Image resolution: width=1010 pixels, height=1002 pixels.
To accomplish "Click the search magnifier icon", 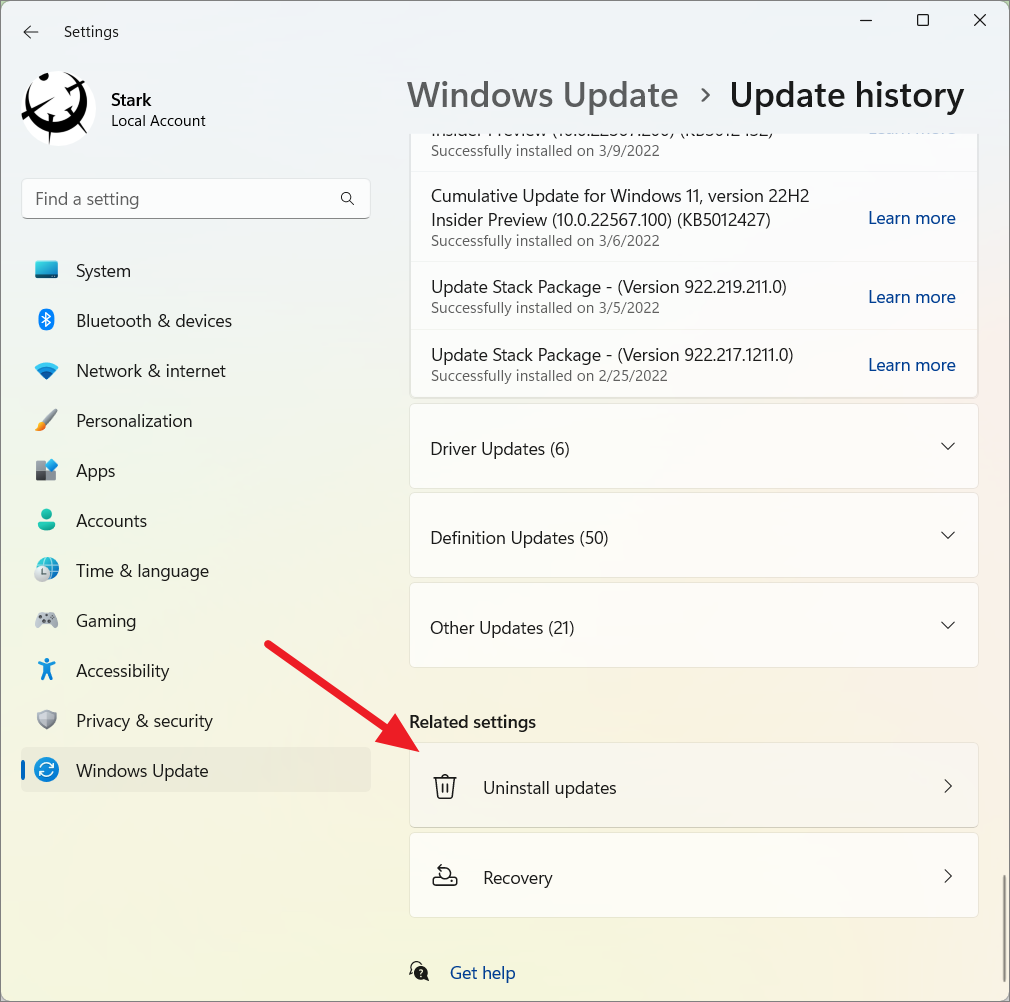I will tap(347, 198).
